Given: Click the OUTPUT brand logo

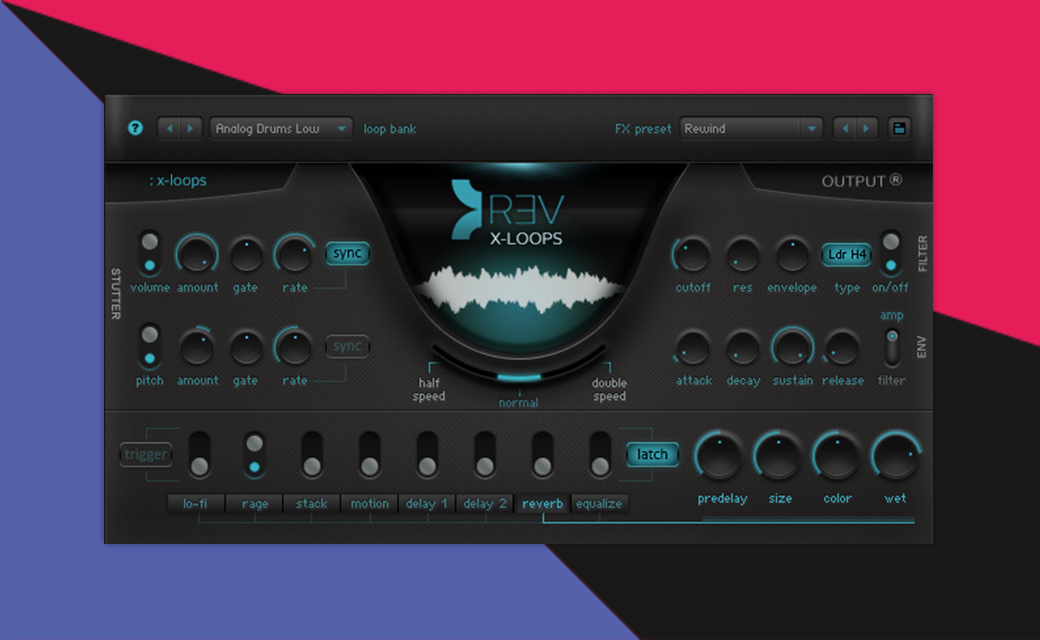Looking at the screenshot, I should coord(862,180).
